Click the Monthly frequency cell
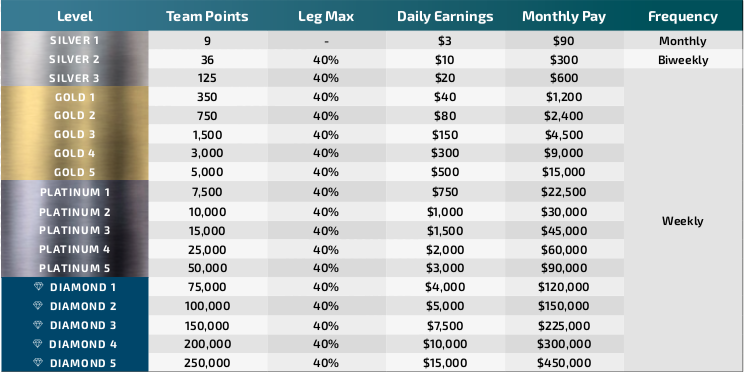Viewport: 745px width, 372px height. pos(684,40)
